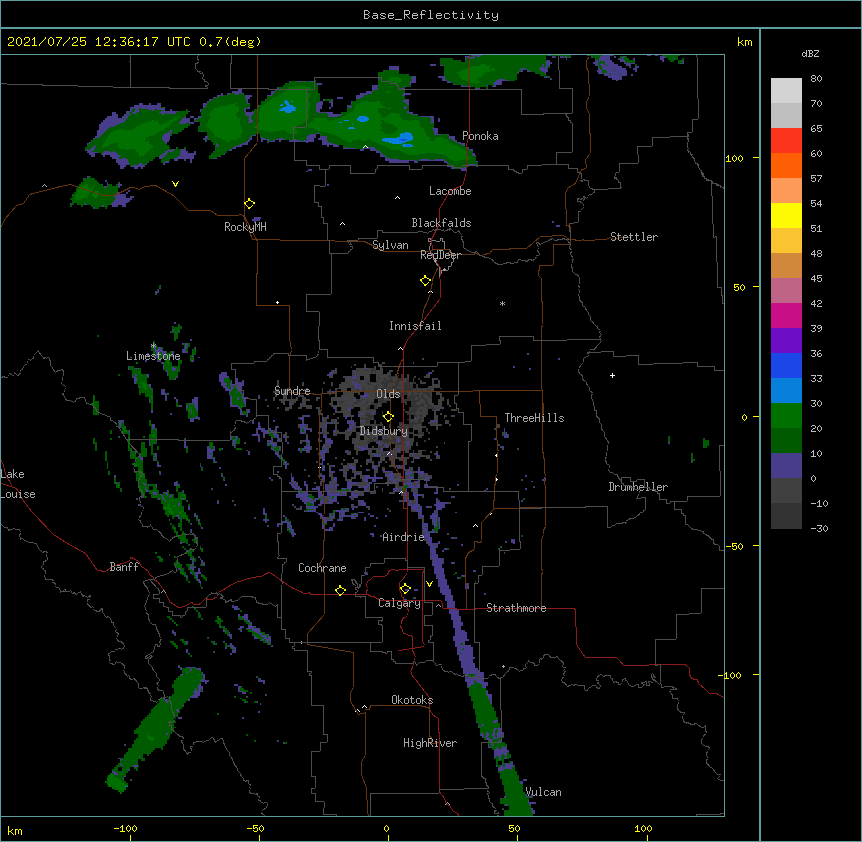Image resolution: width=862 pixels, height=842 pixels.
Task: Click the Blackfalds city label
Action: (441, 223)
